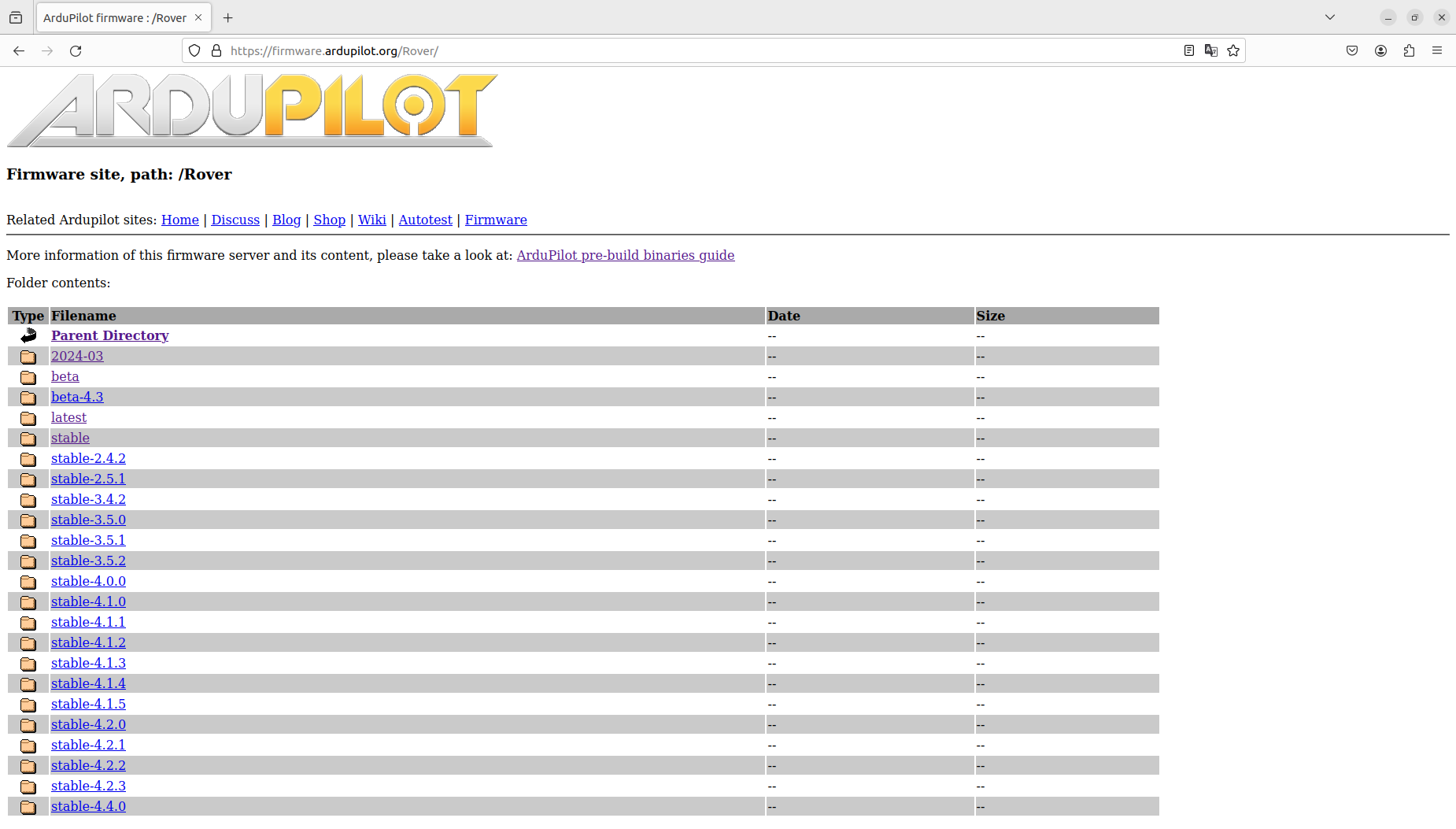The image size is (1456, 829).
Task: Open the beta-4.3 folder link
Action: click(x=77, y=397)
